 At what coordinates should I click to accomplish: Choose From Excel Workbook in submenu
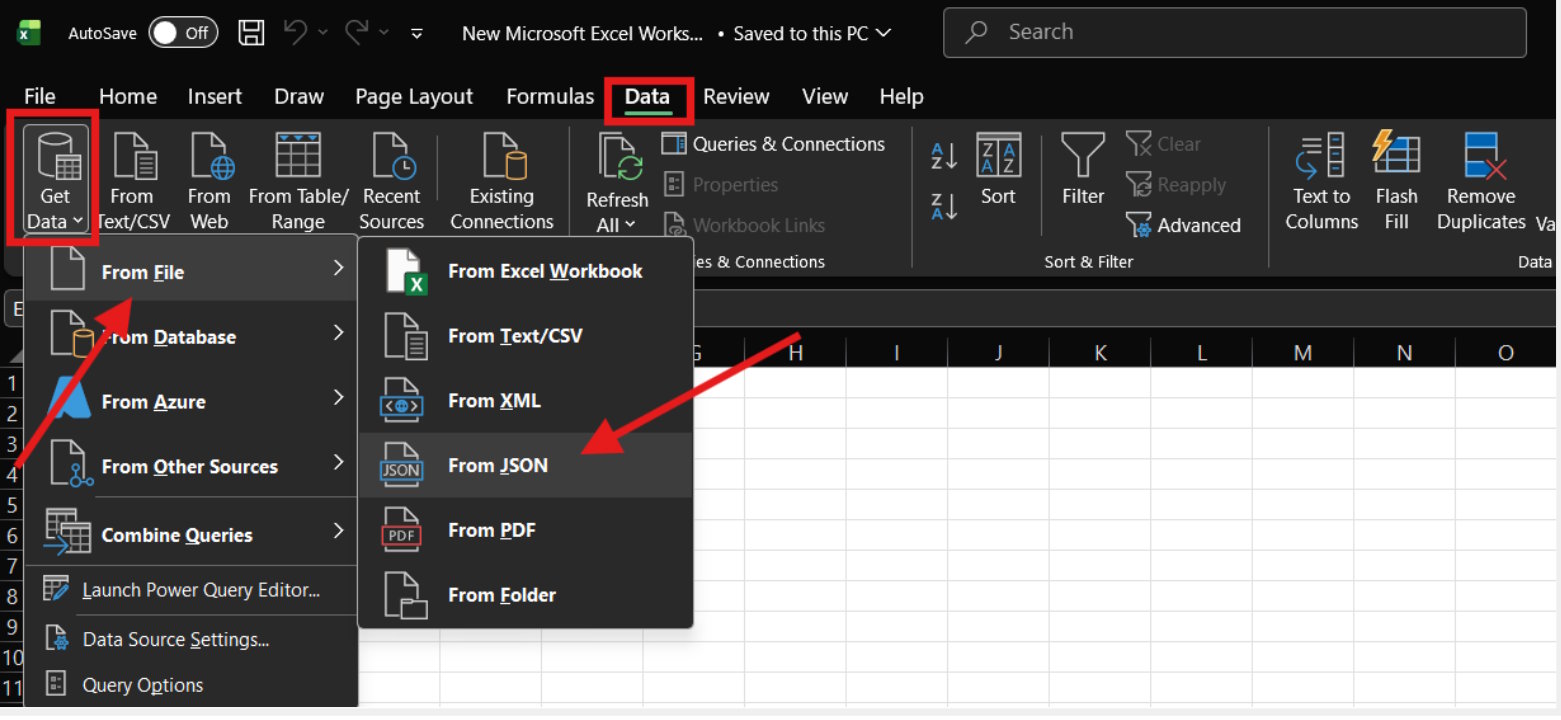click(x=525, y=271)
